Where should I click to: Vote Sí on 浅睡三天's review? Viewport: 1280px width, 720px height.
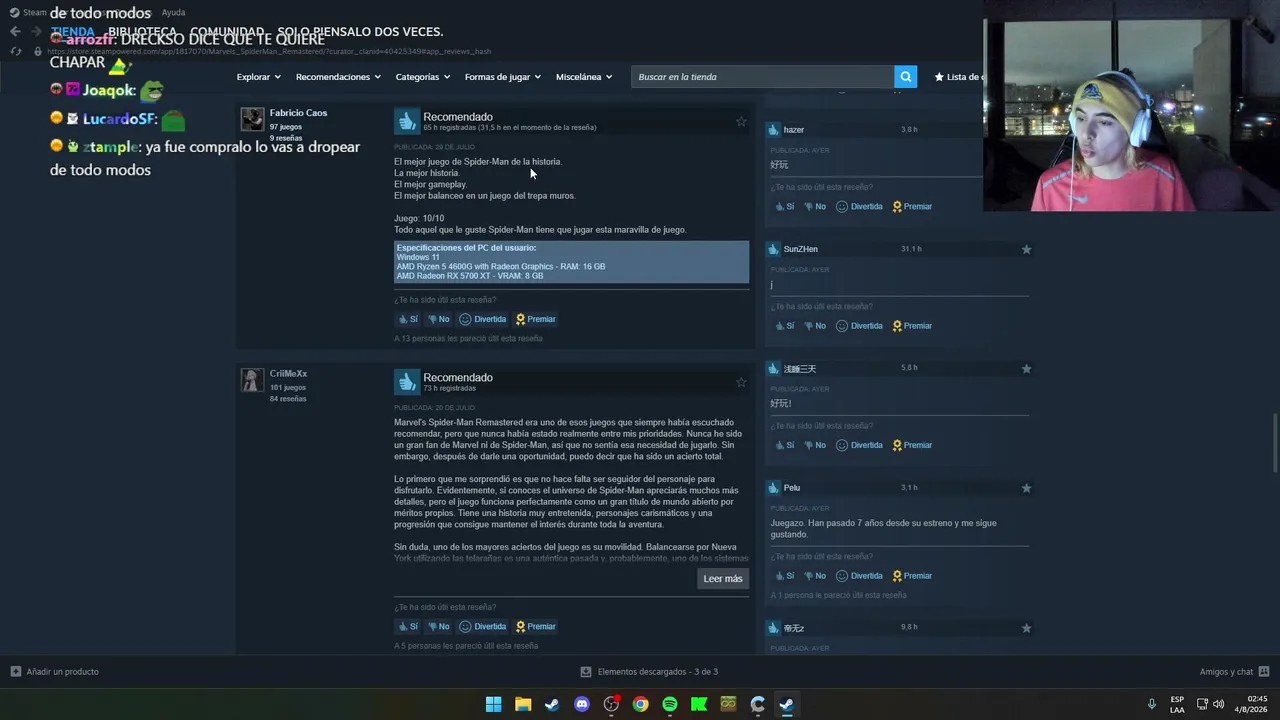tap(785, 445)
